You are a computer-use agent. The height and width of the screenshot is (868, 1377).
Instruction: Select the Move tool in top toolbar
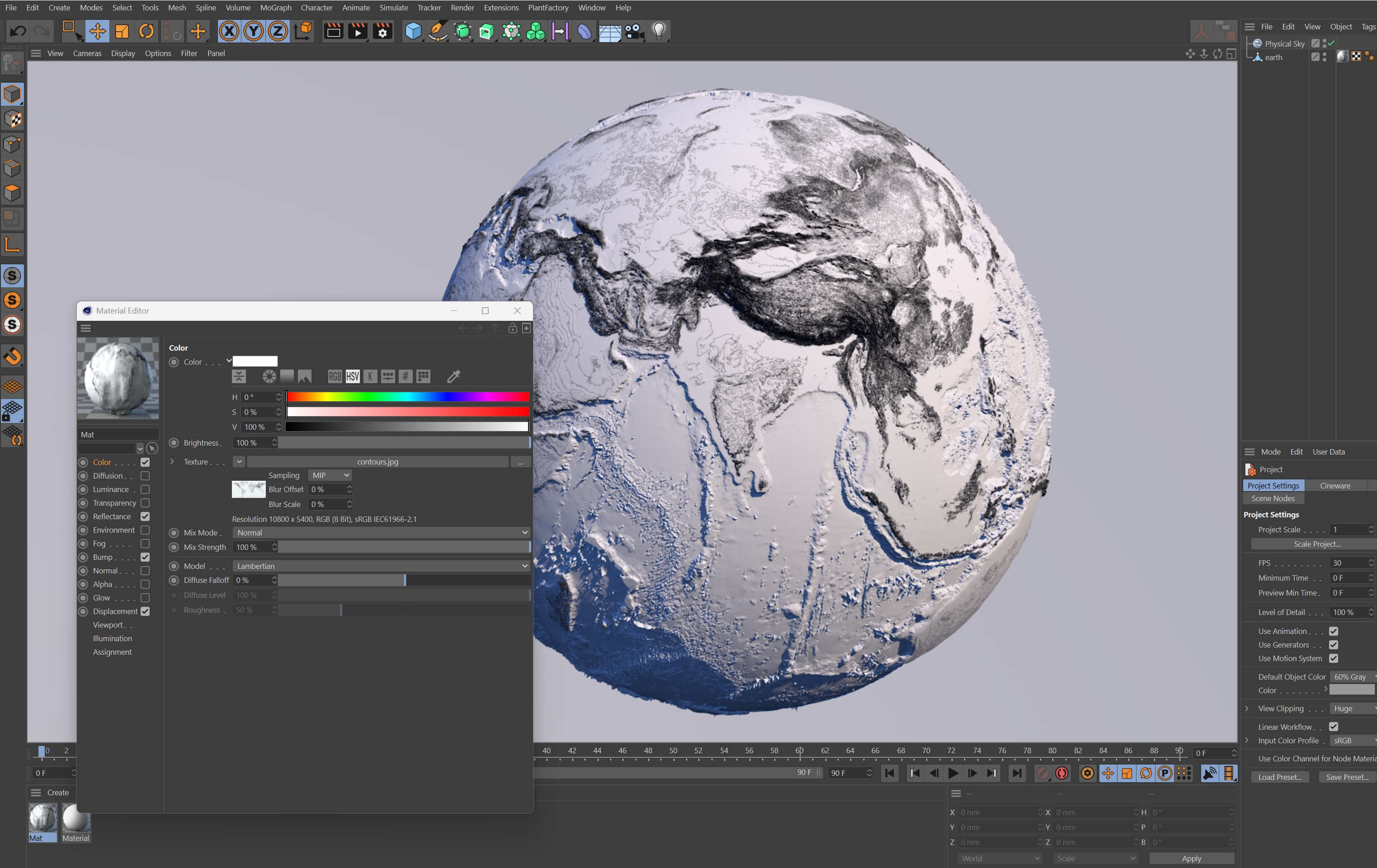(x=97, y=31)
